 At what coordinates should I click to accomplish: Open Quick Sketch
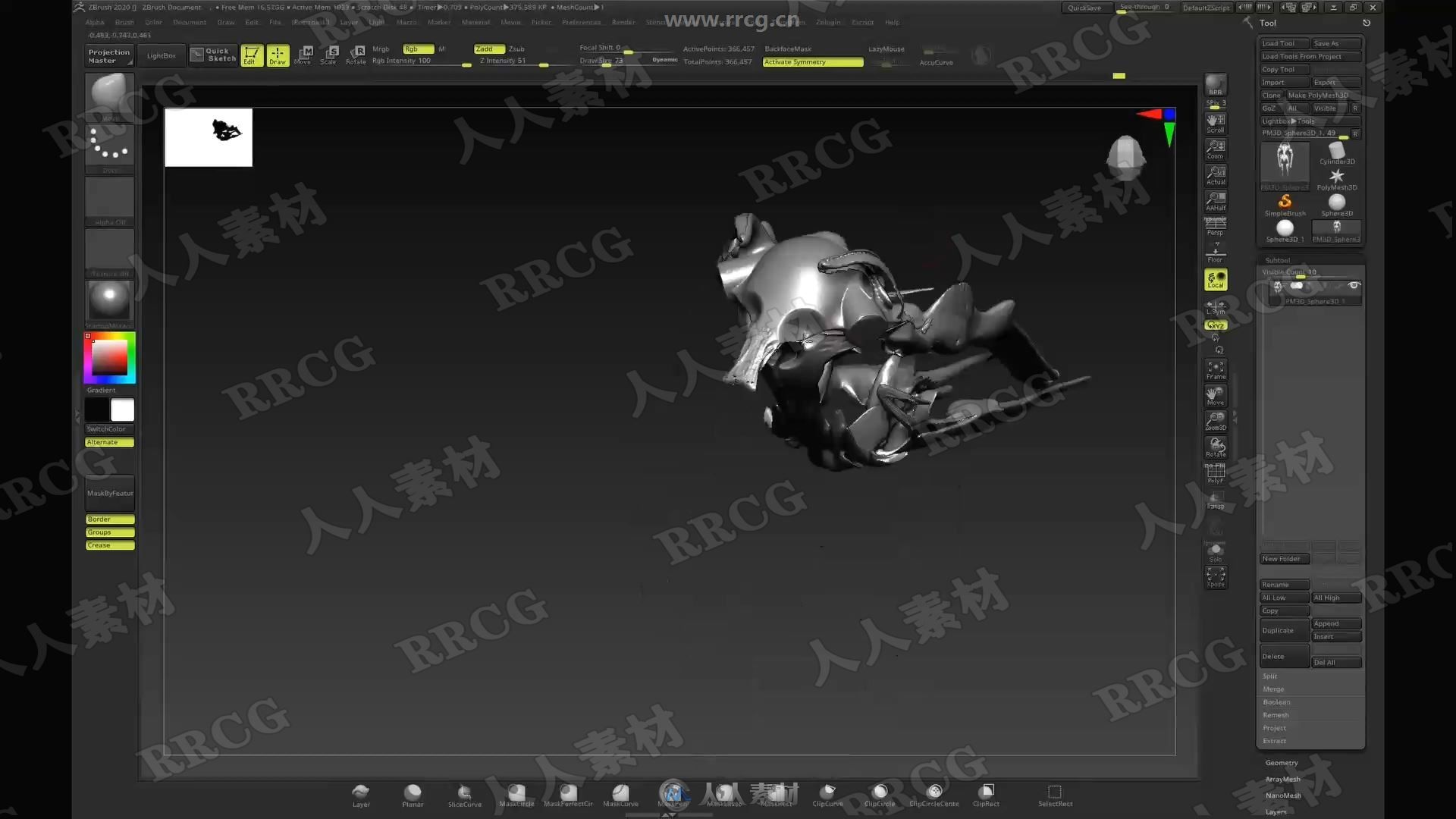click(x=214, y=55)
